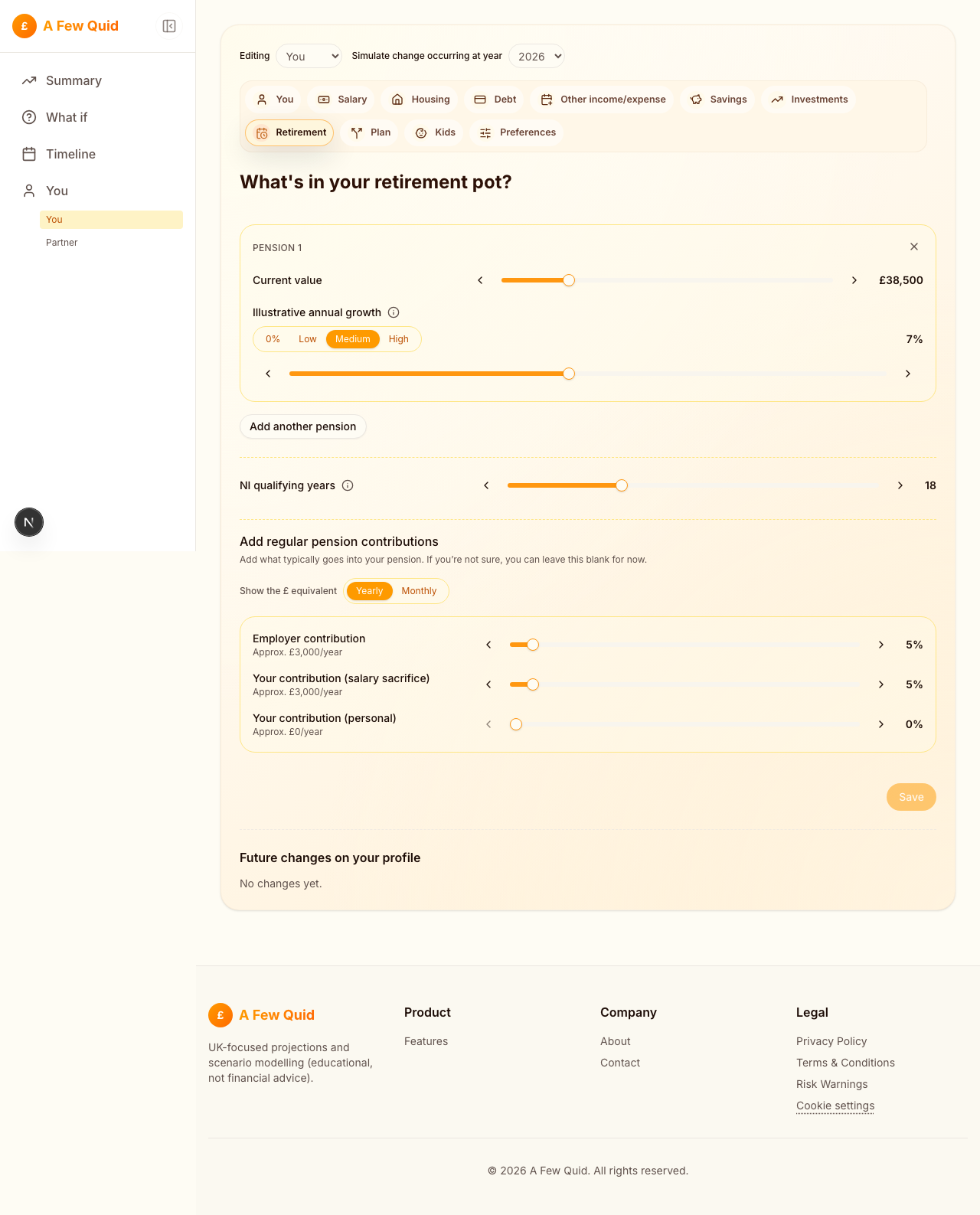Open the Cookie settings link
This screenshot has height=1215, width=980.
click(835, 1106)
